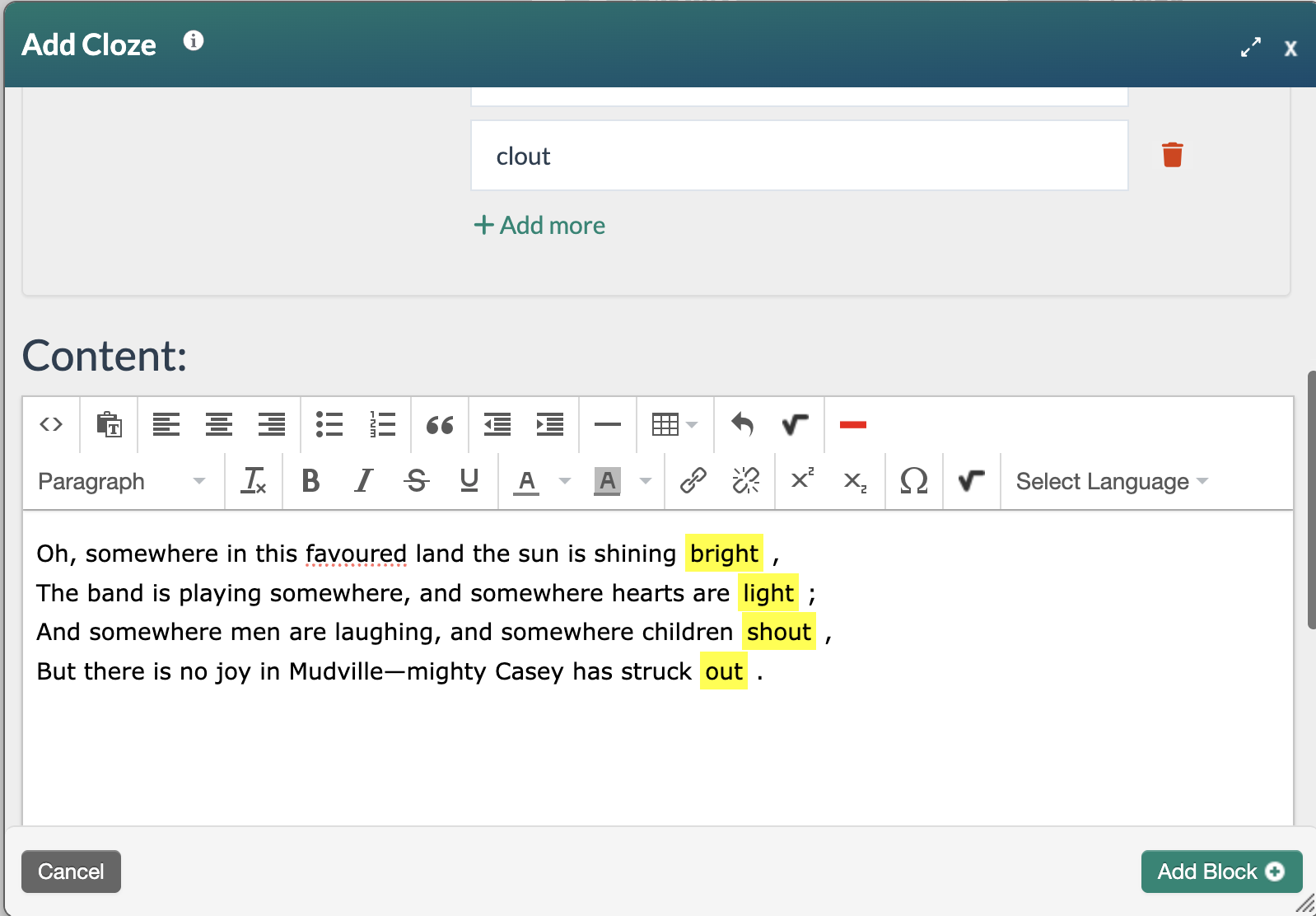Decrease the paragraph indent
This screenshot has height=916, width=1316.
point(497,424)
